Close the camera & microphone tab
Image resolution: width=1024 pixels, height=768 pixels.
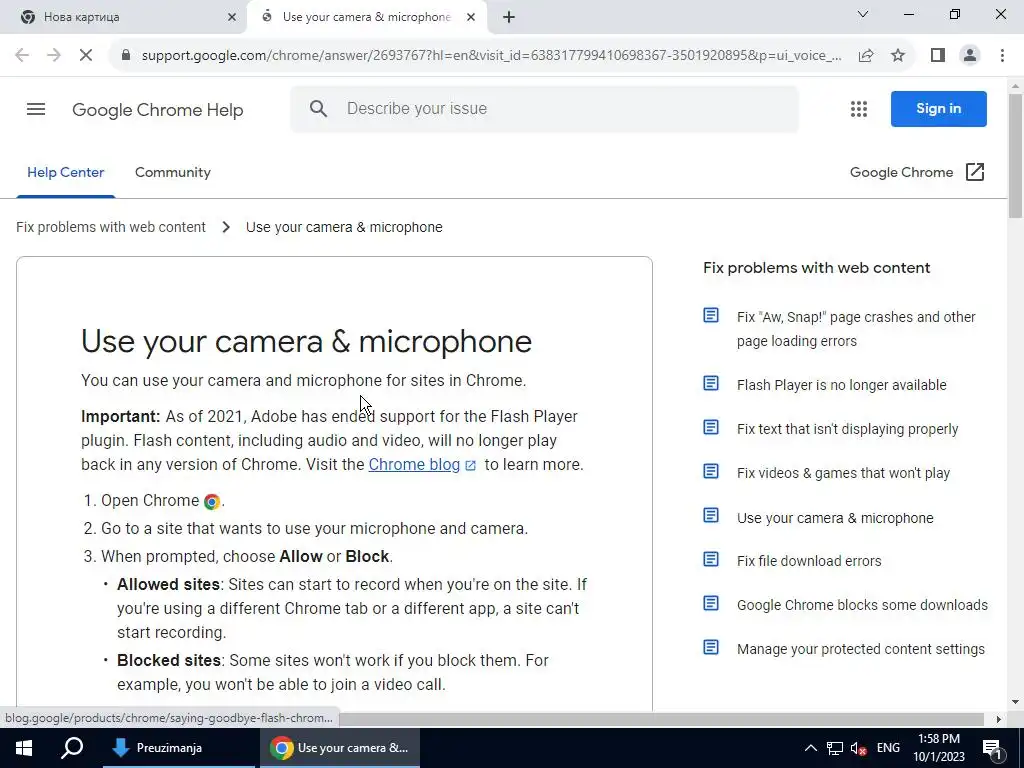471,17
